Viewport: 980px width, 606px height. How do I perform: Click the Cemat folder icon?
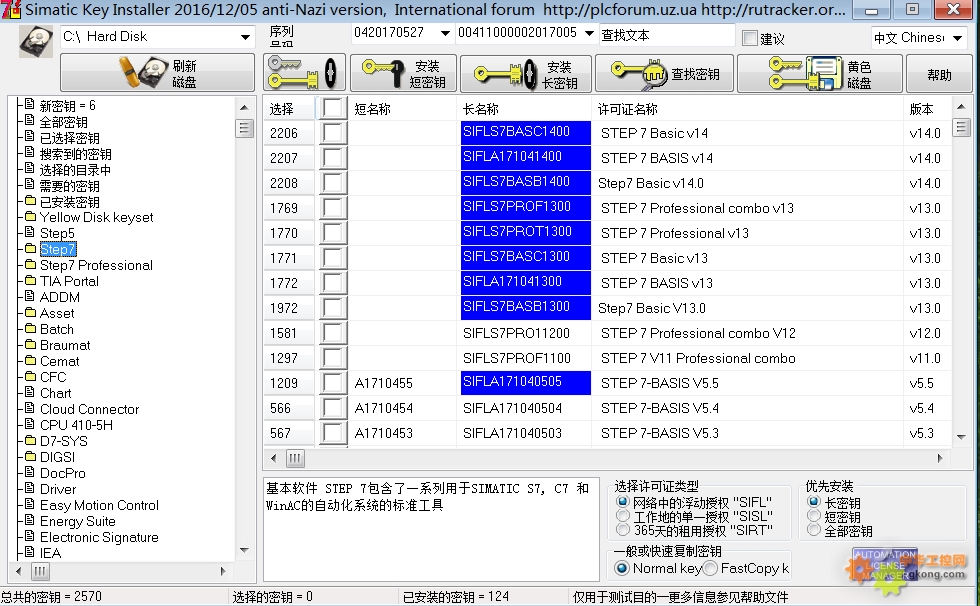pos(29,360)
